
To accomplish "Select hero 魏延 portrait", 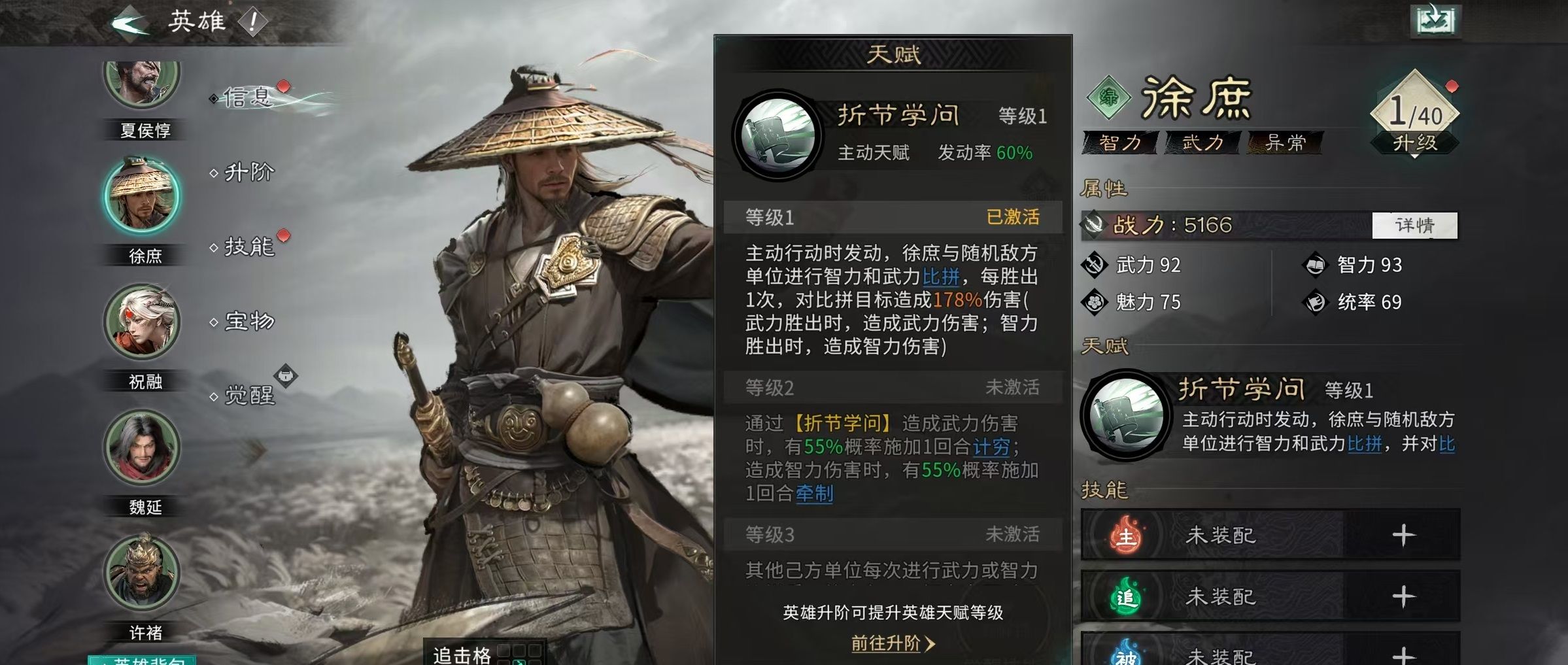I will 142,447.
